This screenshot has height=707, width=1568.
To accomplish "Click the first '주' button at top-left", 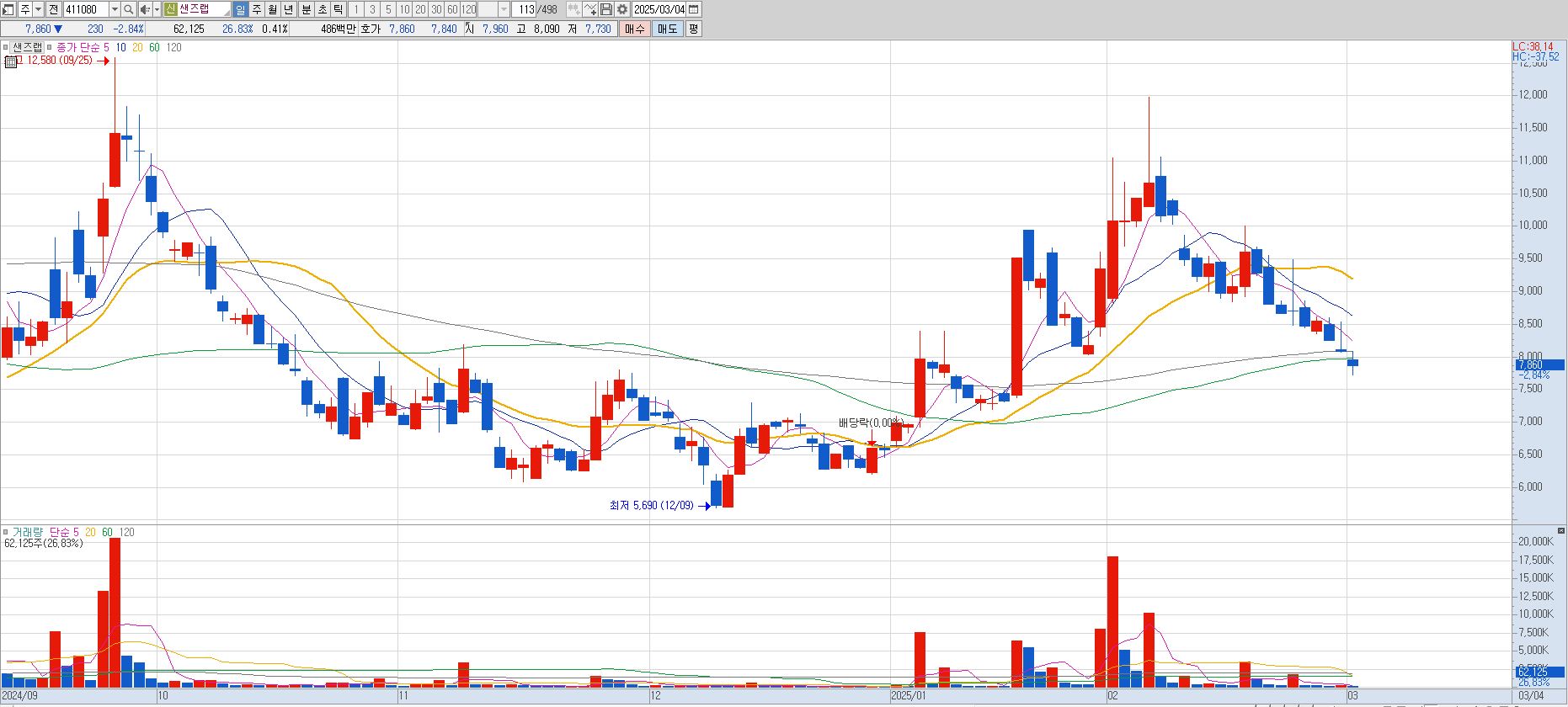I will (x=25, y=9).
